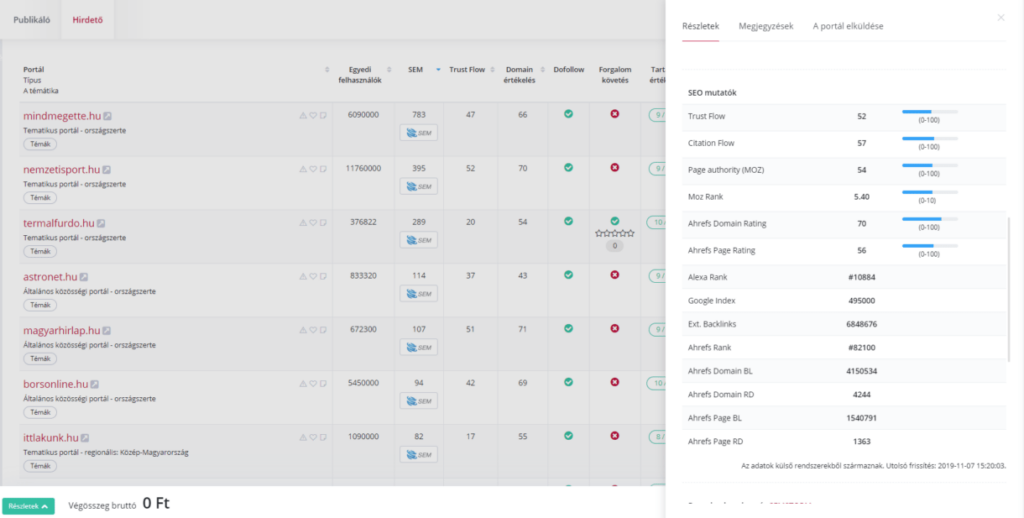Click the note icon in magyarhirlap.hu row
Image resolution: width=1024 pixels, height=518 pixels.
click(322, 330)
